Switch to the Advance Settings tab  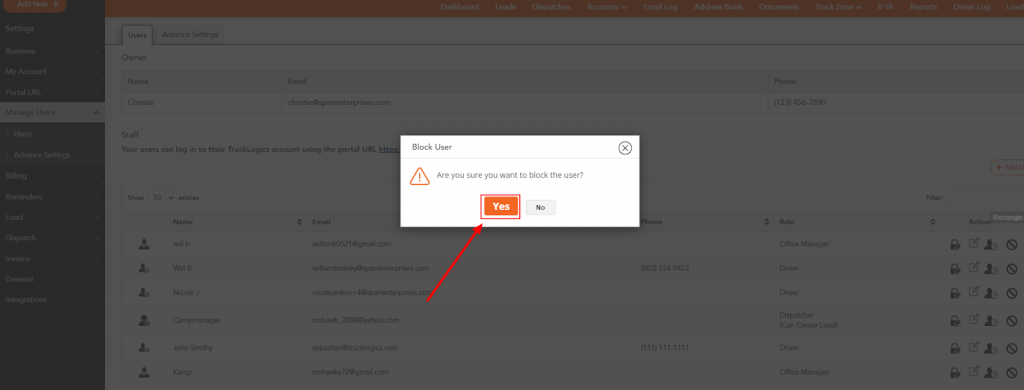(190, 35)
